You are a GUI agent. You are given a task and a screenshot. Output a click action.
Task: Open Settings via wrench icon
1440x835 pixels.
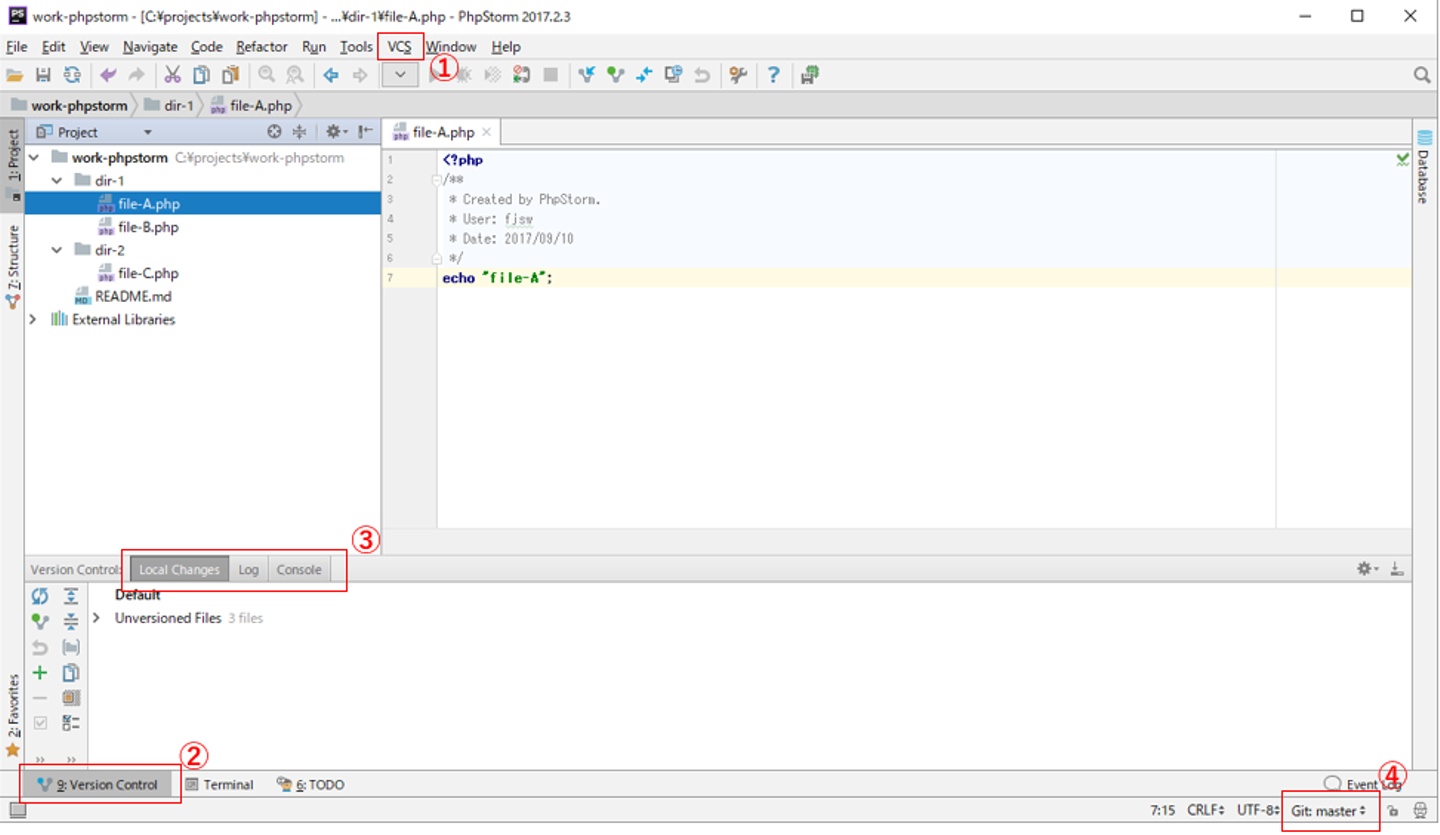[x=738, y=75]
